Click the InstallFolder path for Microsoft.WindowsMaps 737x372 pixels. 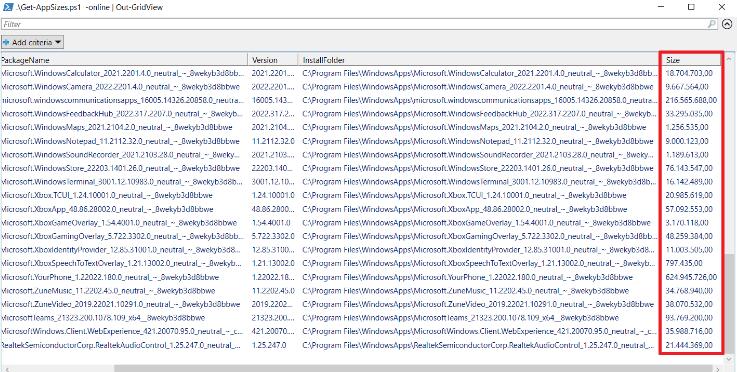[474, 127]
